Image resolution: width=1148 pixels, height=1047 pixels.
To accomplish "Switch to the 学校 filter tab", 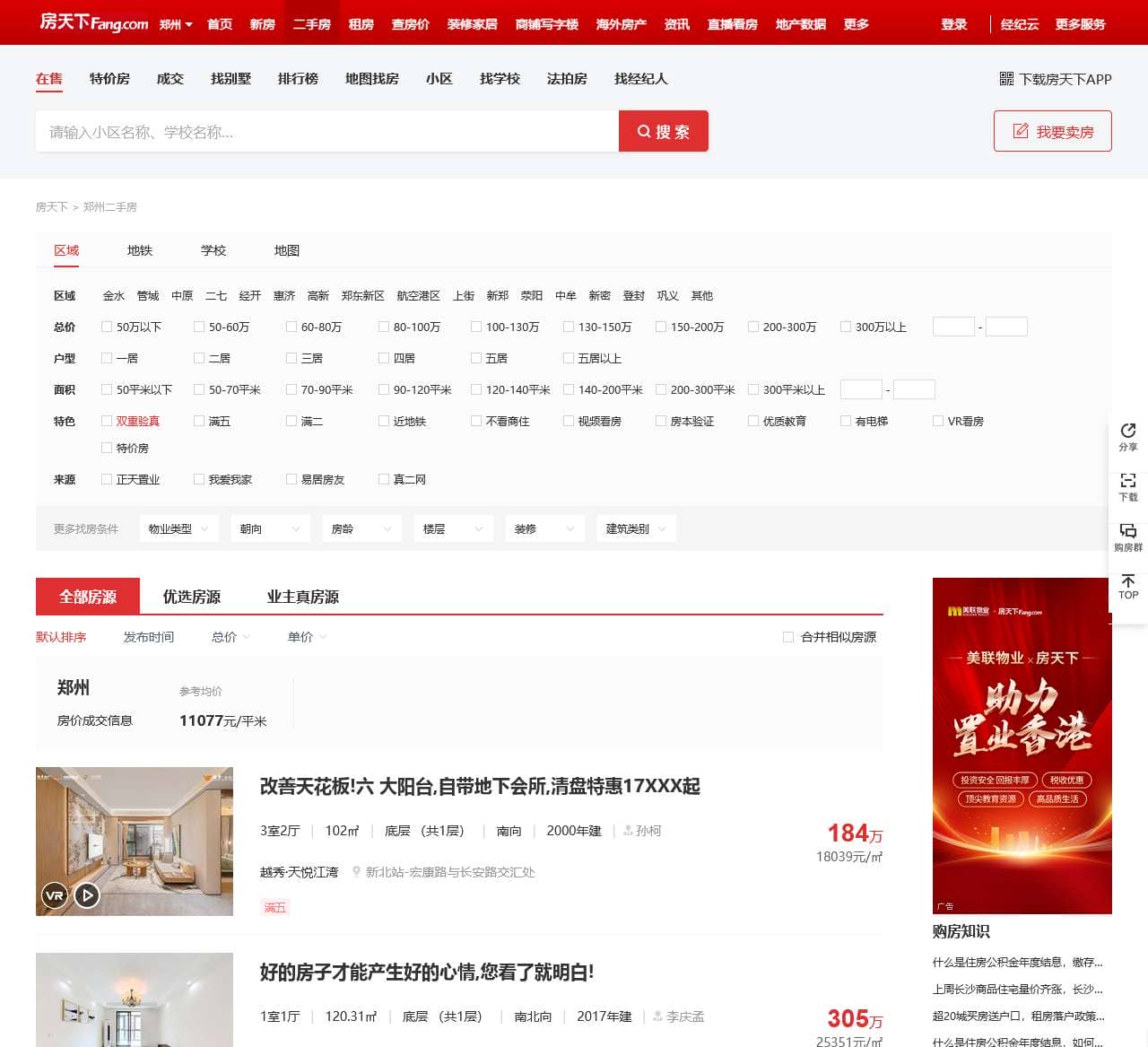I will click(x=213, y=250).
